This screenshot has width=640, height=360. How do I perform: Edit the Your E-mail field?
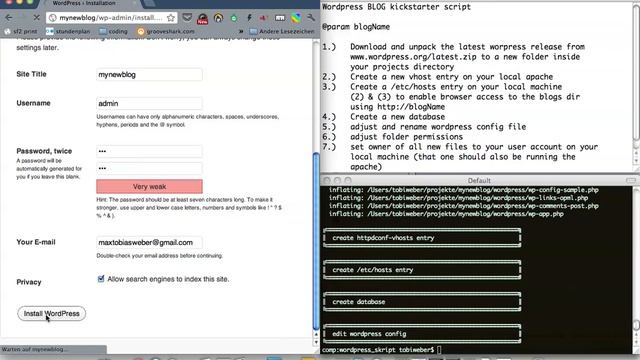149,242
